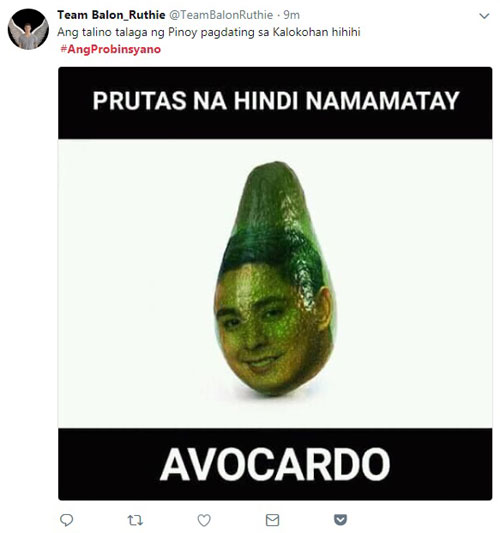
Task: Expand the tweet options chevron menu
Action: (484, 16)
